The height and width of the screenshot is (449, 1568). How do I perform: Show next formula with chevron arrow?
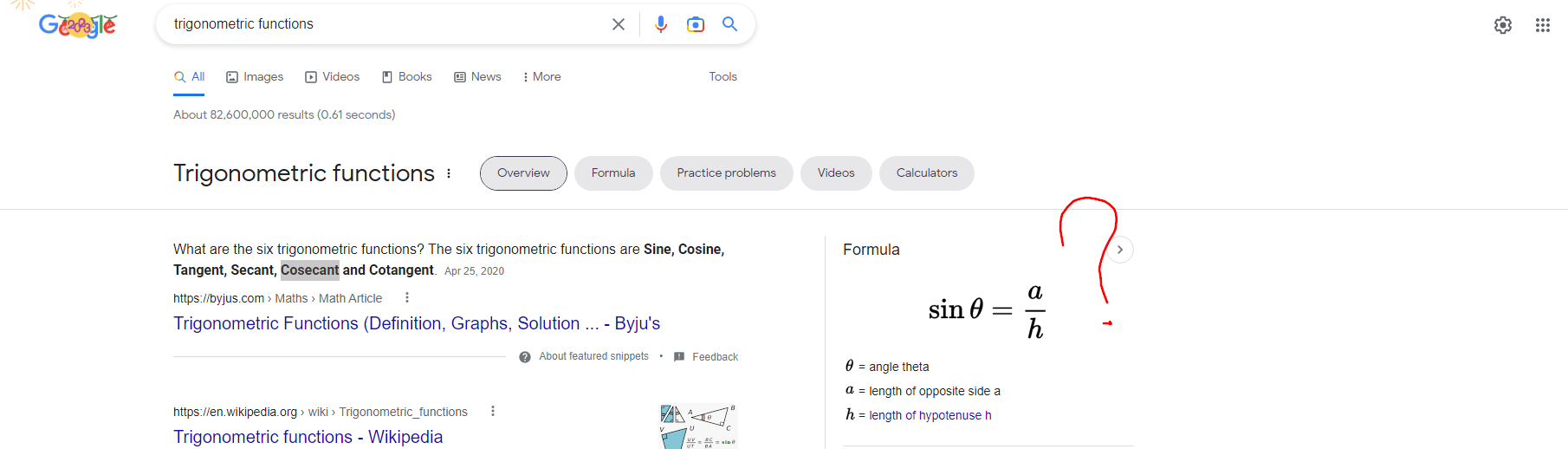pos(1120,250)
